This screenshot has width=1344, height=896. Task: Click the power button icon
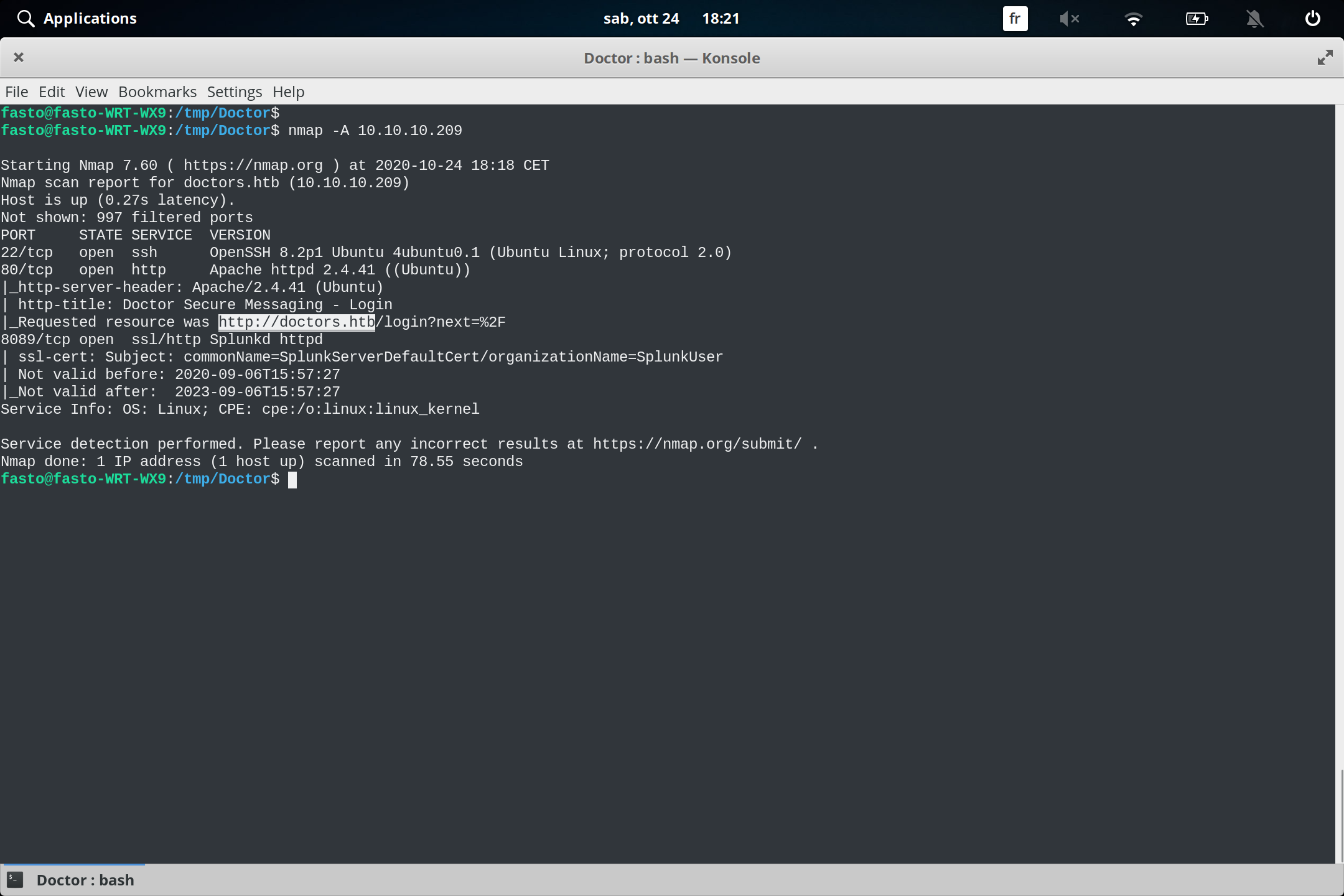(x=1312, y=18)
